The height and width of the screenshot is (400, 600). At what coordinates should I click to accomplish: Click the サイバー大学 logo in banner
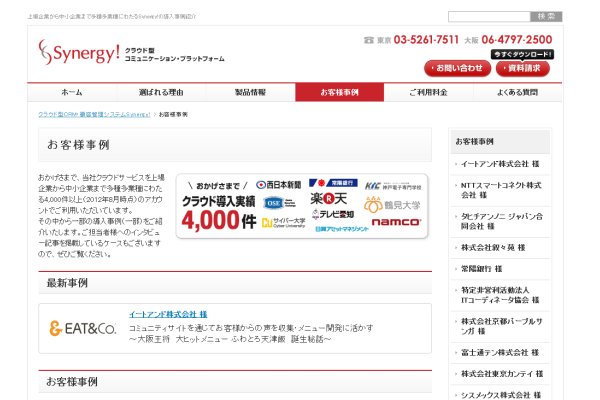(x=284, y=222)
